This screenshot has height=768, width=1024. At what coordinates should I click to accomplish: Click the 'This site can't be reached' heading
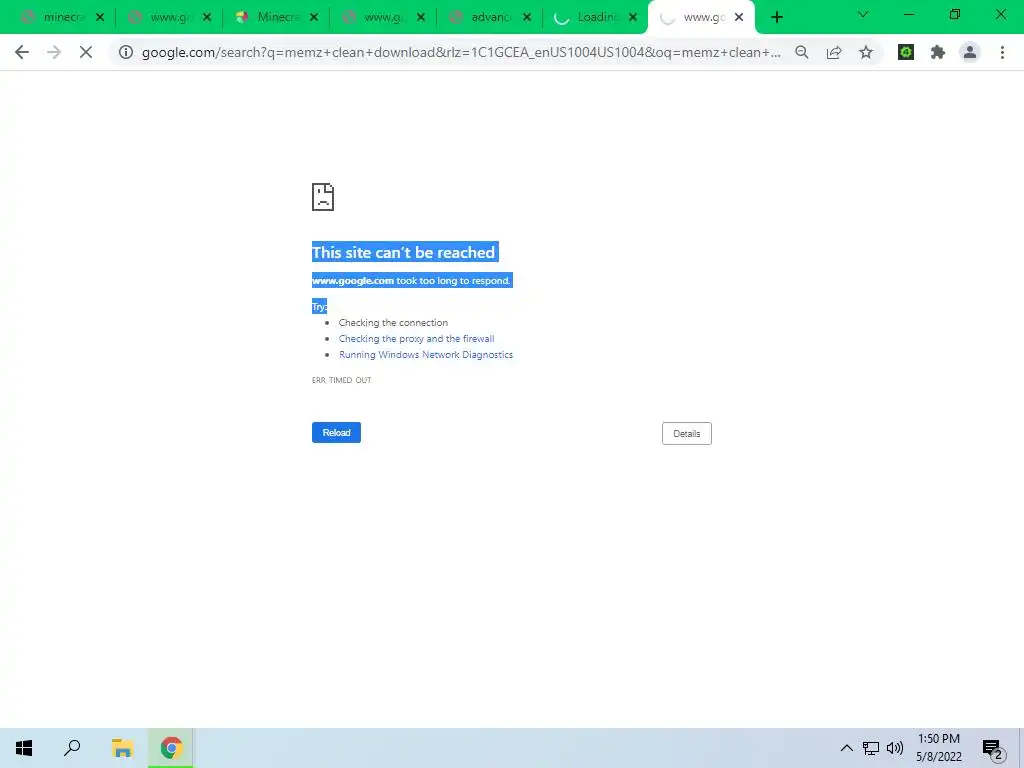[404, 252]
